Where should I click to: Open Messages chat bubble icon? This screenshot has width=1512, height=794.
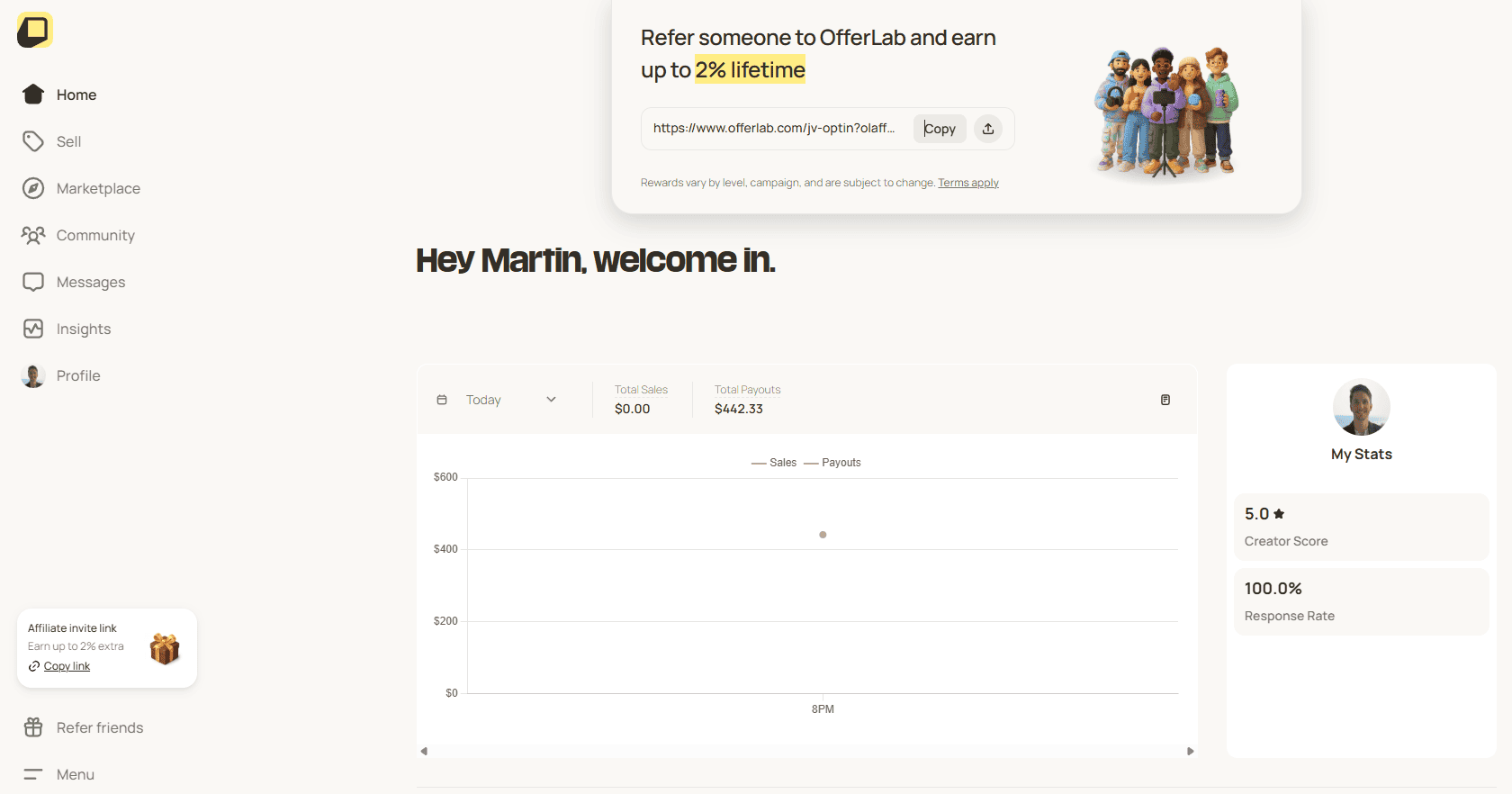(33, 282)
